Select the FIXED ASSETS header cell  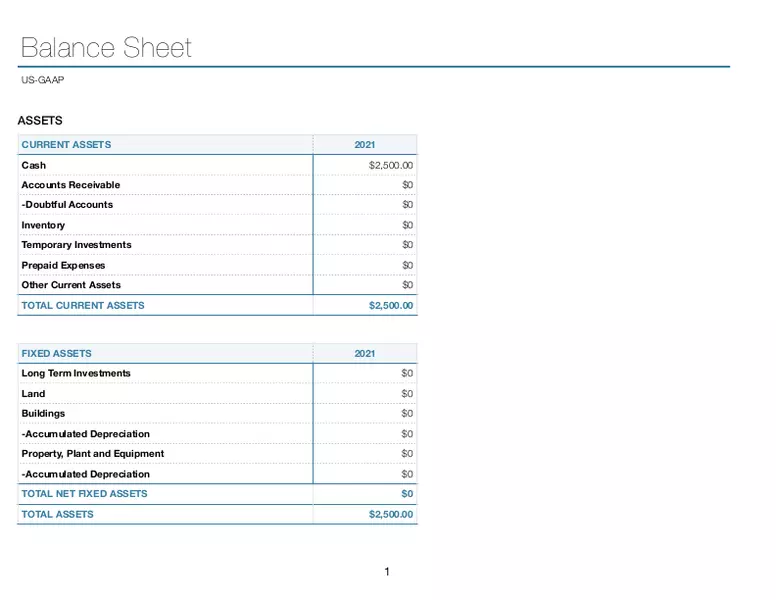[x=56, y=353]
